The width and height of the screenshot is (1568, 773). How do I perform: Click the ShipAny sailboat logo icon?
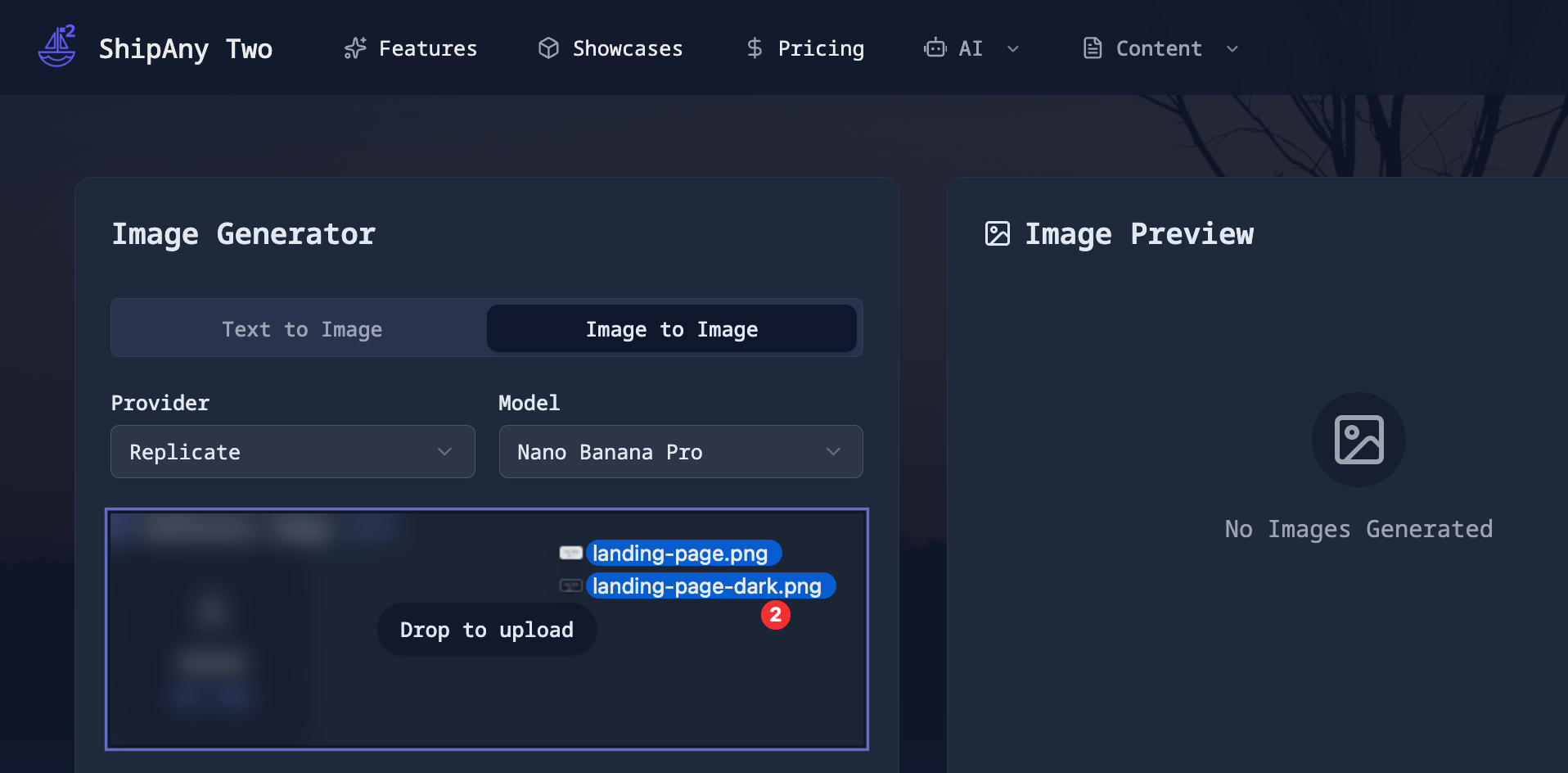56,47
